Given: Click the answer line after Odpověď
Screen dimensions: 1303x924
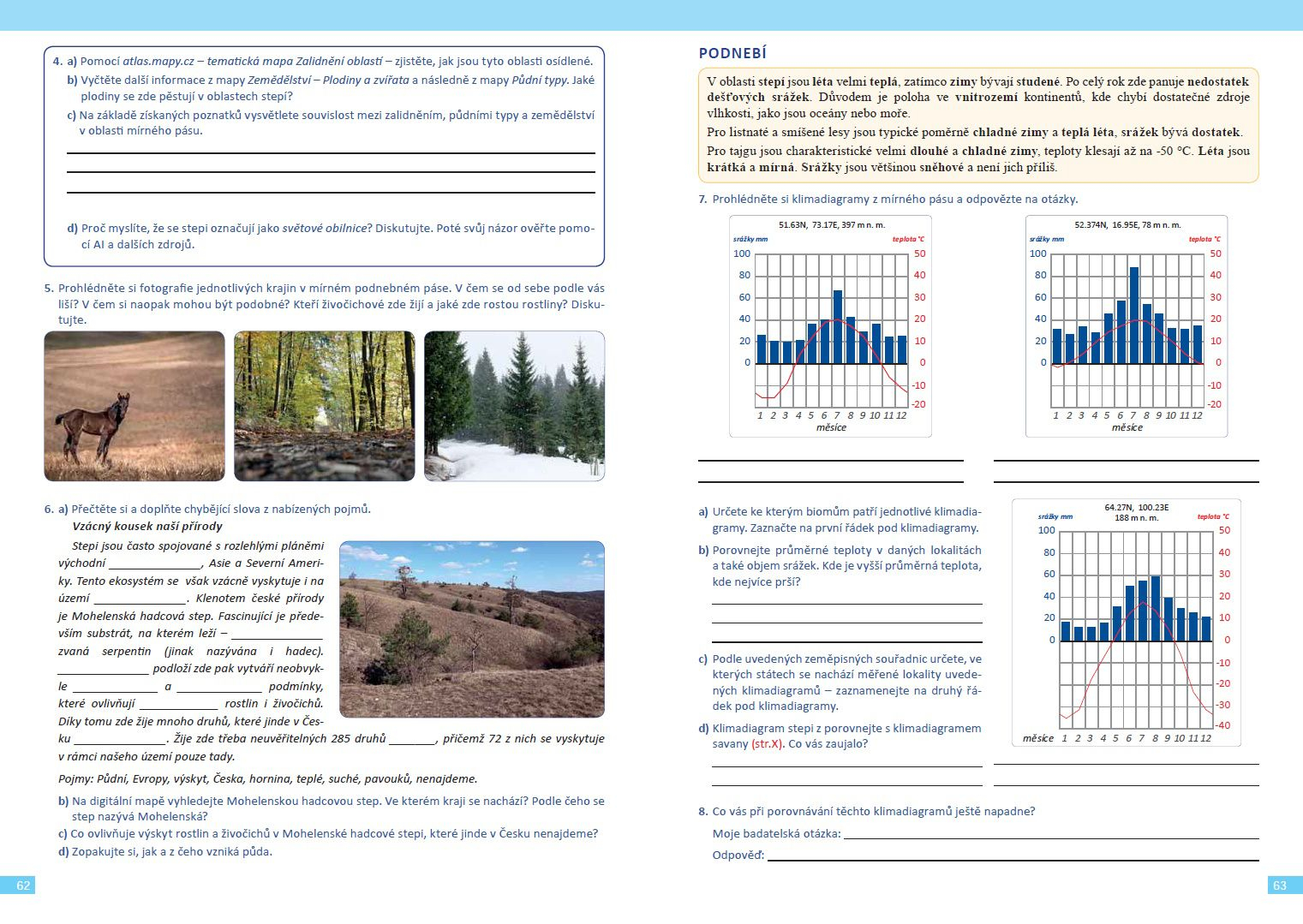Looking at the screenshot, I should coord(1013,857).
